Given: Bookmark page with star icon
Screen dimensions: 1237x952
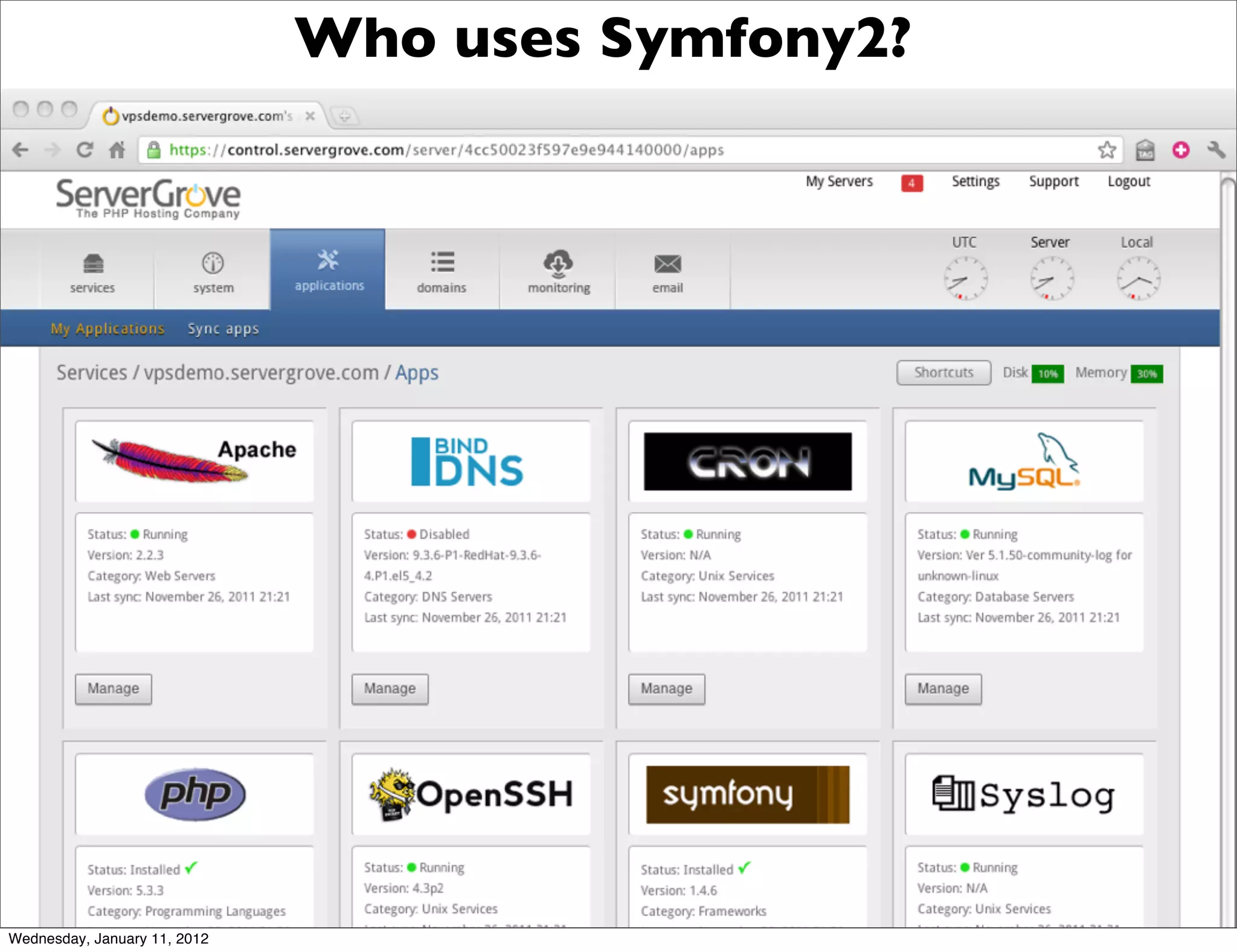Looking at the screenshot, I should tap(1107, 150).
